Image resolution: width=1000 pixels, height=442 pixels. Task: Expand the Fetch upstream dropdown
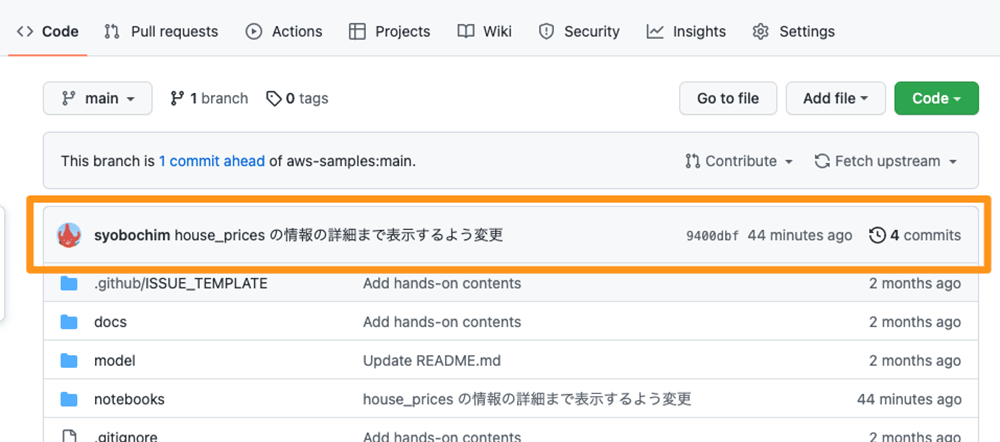886,161
